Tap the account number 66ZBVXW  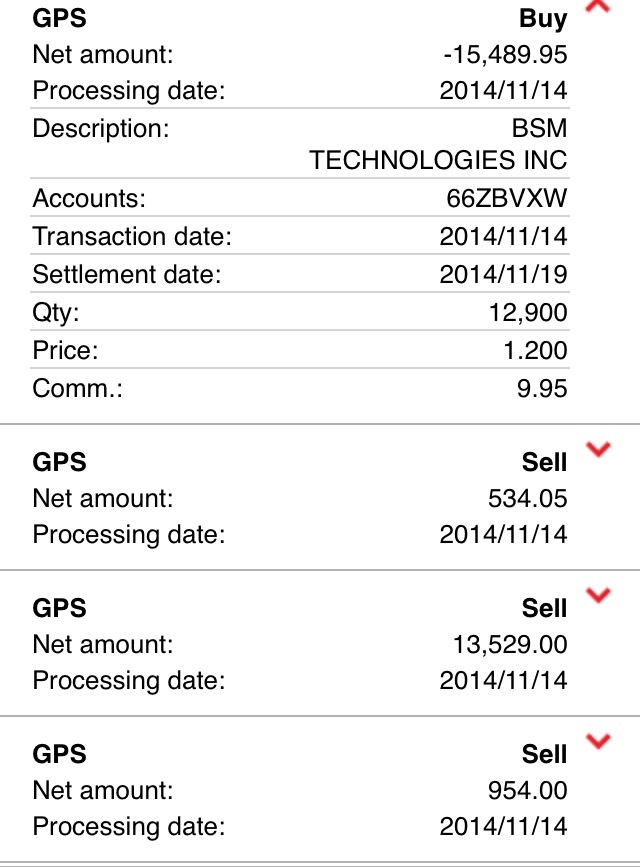[x=506, y=199]
